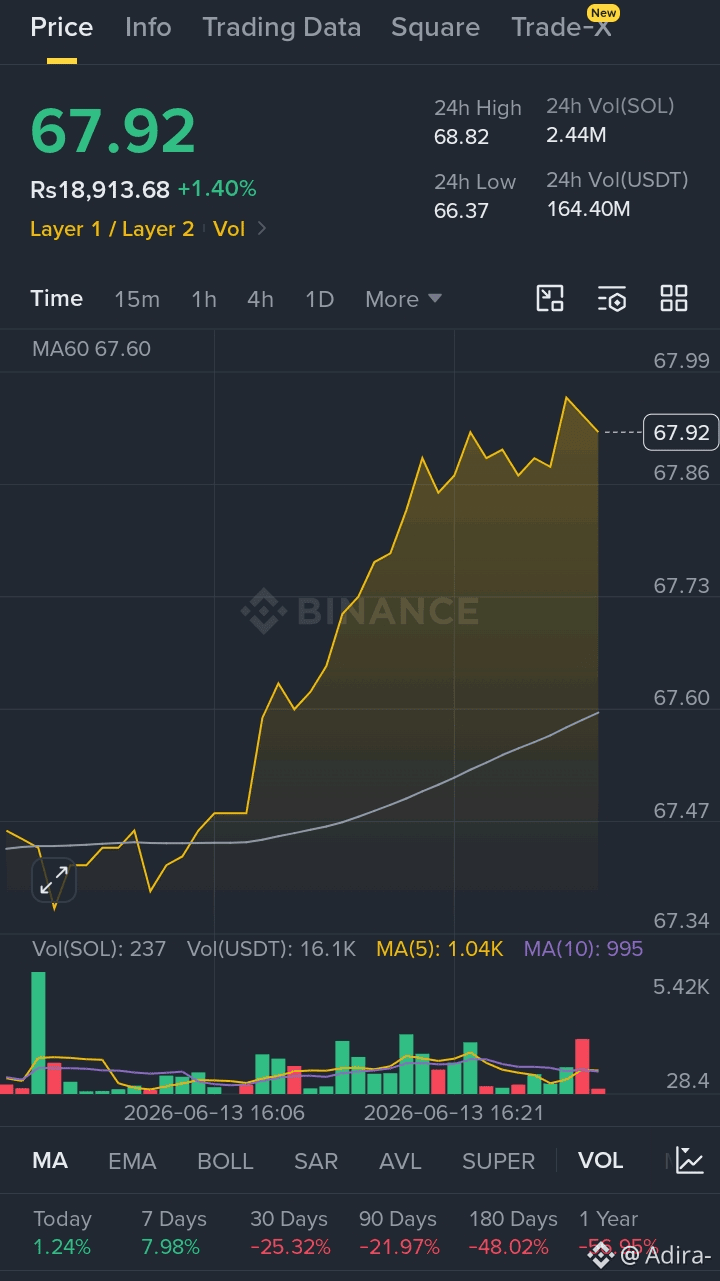Select the 1h chart interval
The height and width of the screenshot is (1281, 720).
[204, 299]
